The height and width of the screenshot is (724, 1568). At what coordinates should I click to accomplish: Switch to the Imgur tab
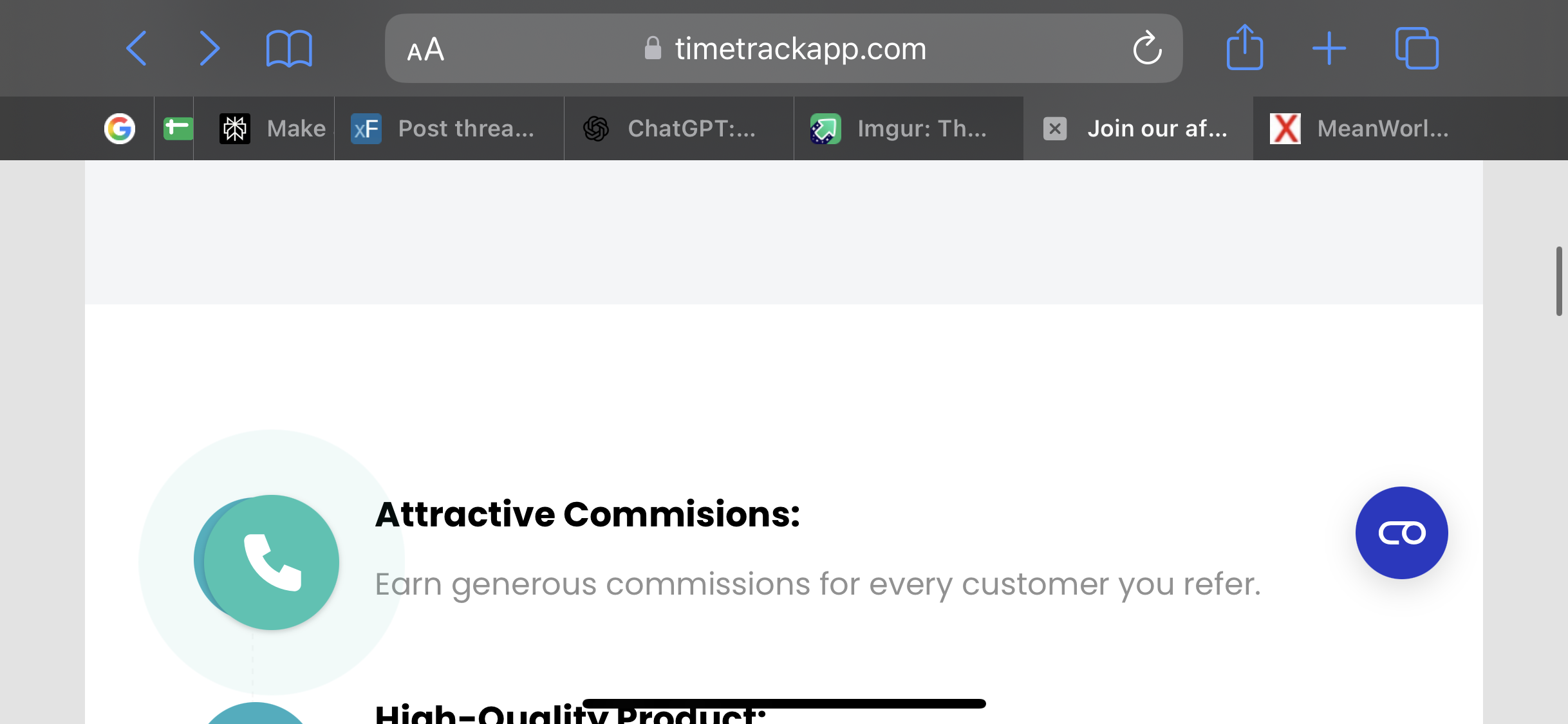tap(909, 129)
